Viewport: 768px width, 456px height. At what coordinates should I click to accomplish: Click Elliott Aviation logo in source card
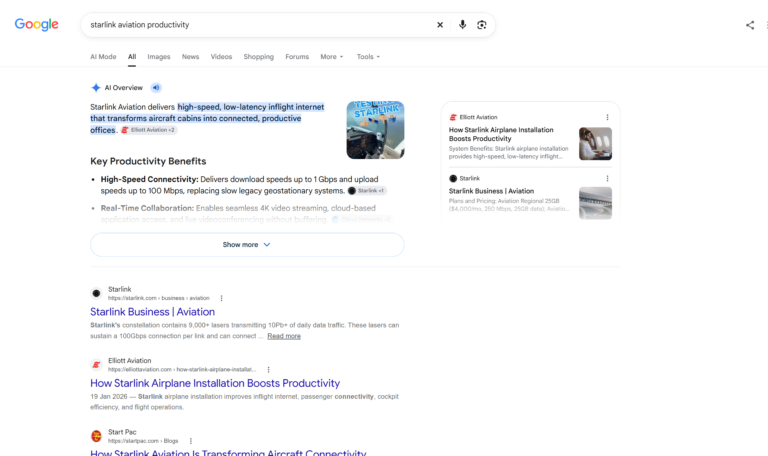pyautogui.click(x=453, y=117)
